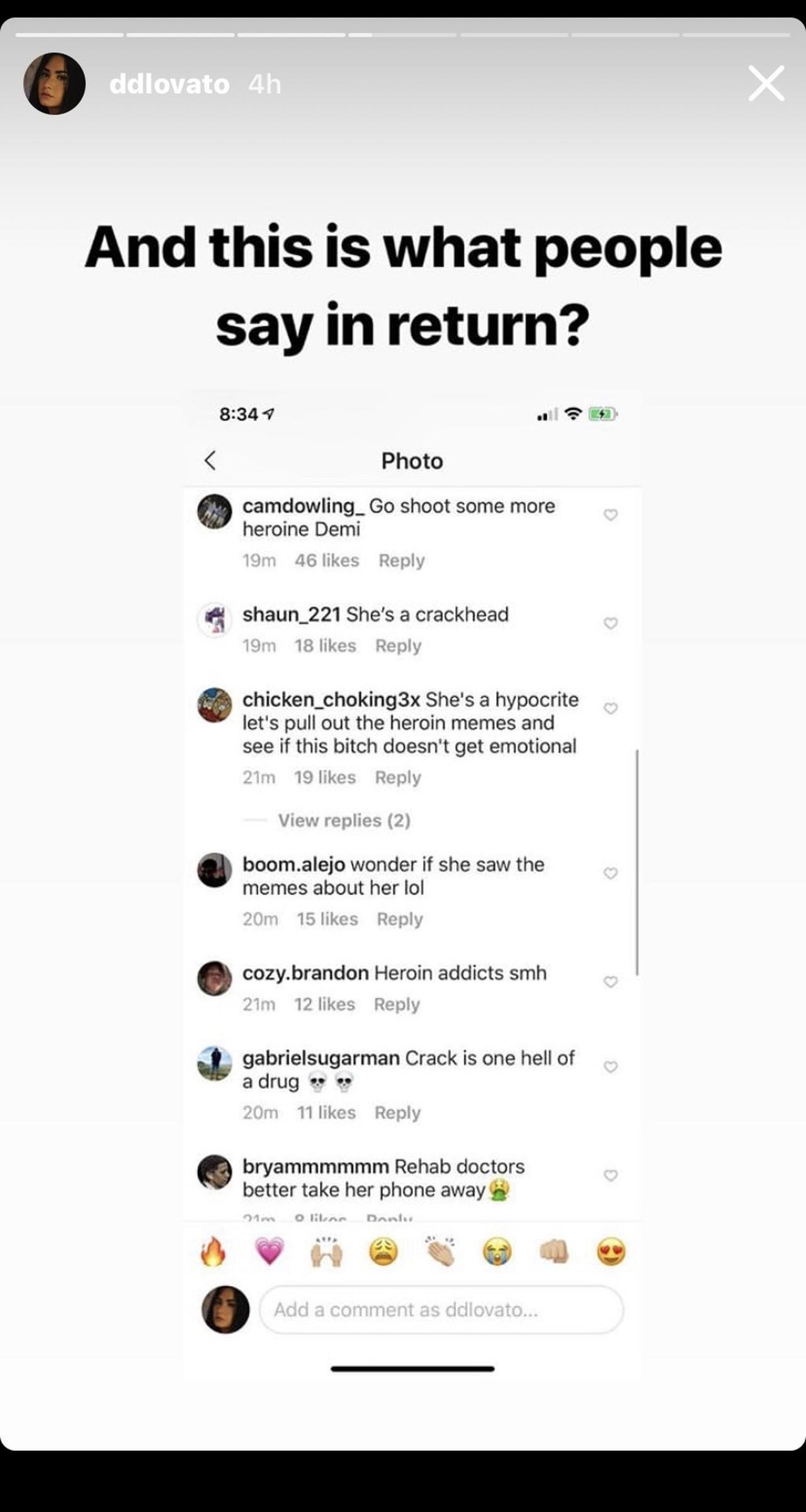Tap the fire emoji quick reaction
This screenshot has height=1512, width=806.
(213, 1251)
